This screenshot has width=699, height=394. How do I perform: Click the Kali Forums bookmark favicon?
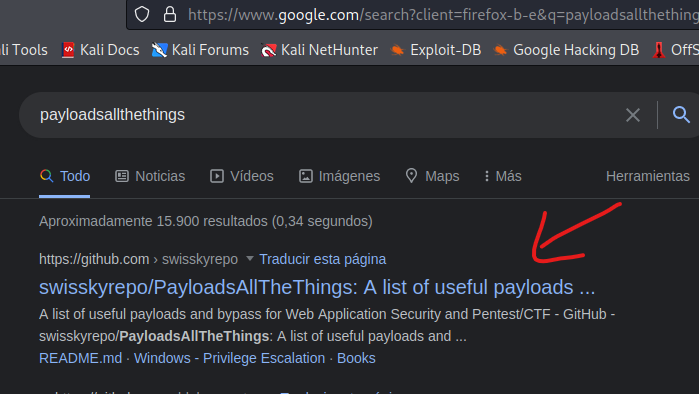(x=159, y=50)
